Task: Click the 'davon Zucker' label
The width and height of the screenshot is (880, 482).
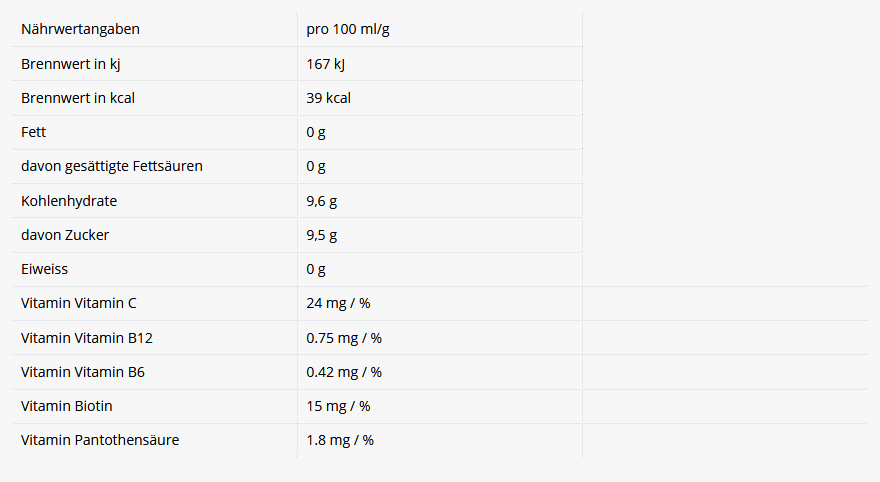Action: pyautogui.click(x=65, y=235)
